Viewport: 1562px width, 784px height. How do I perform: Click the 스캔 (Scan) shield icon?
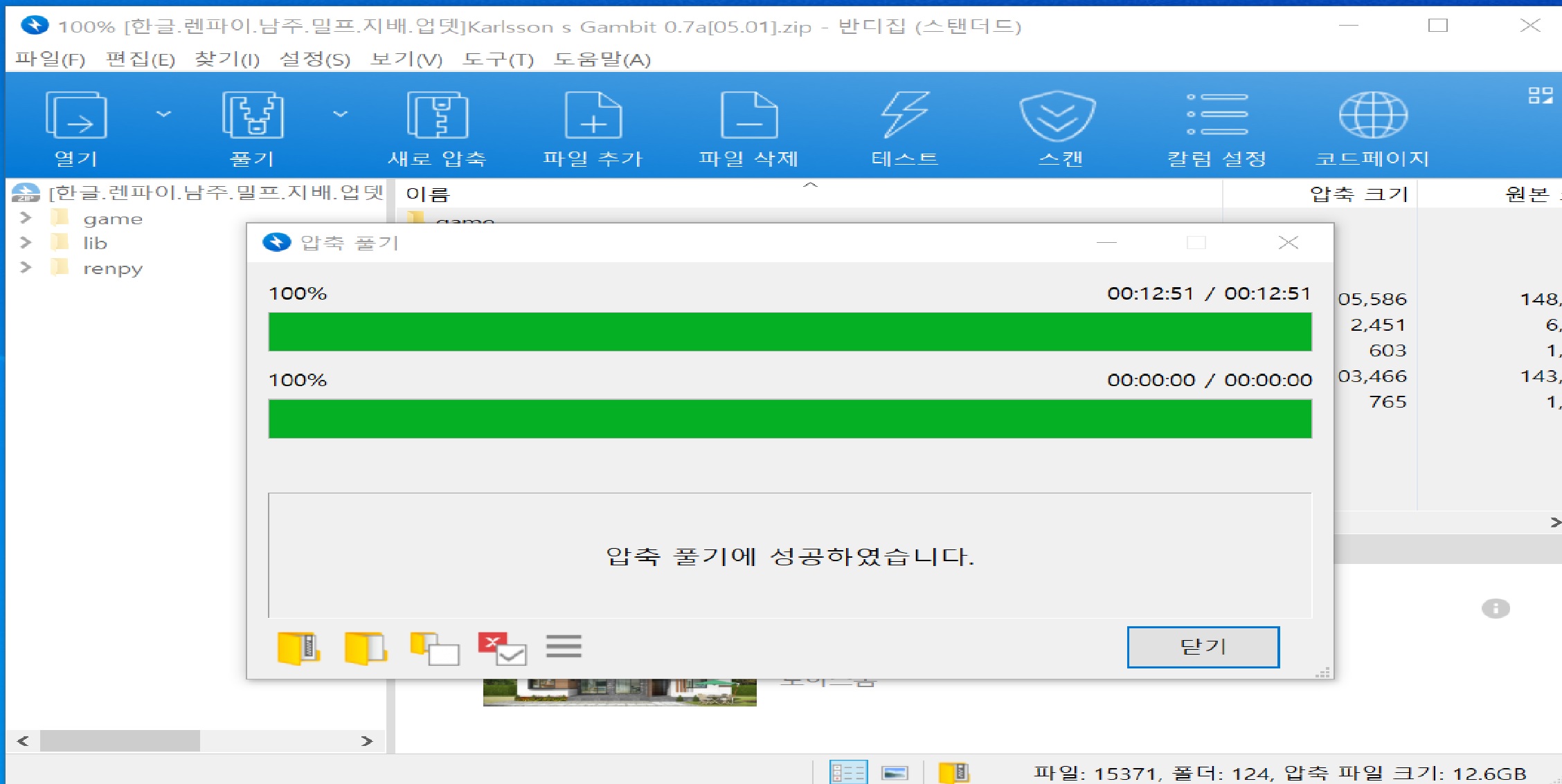point(1057,116)
